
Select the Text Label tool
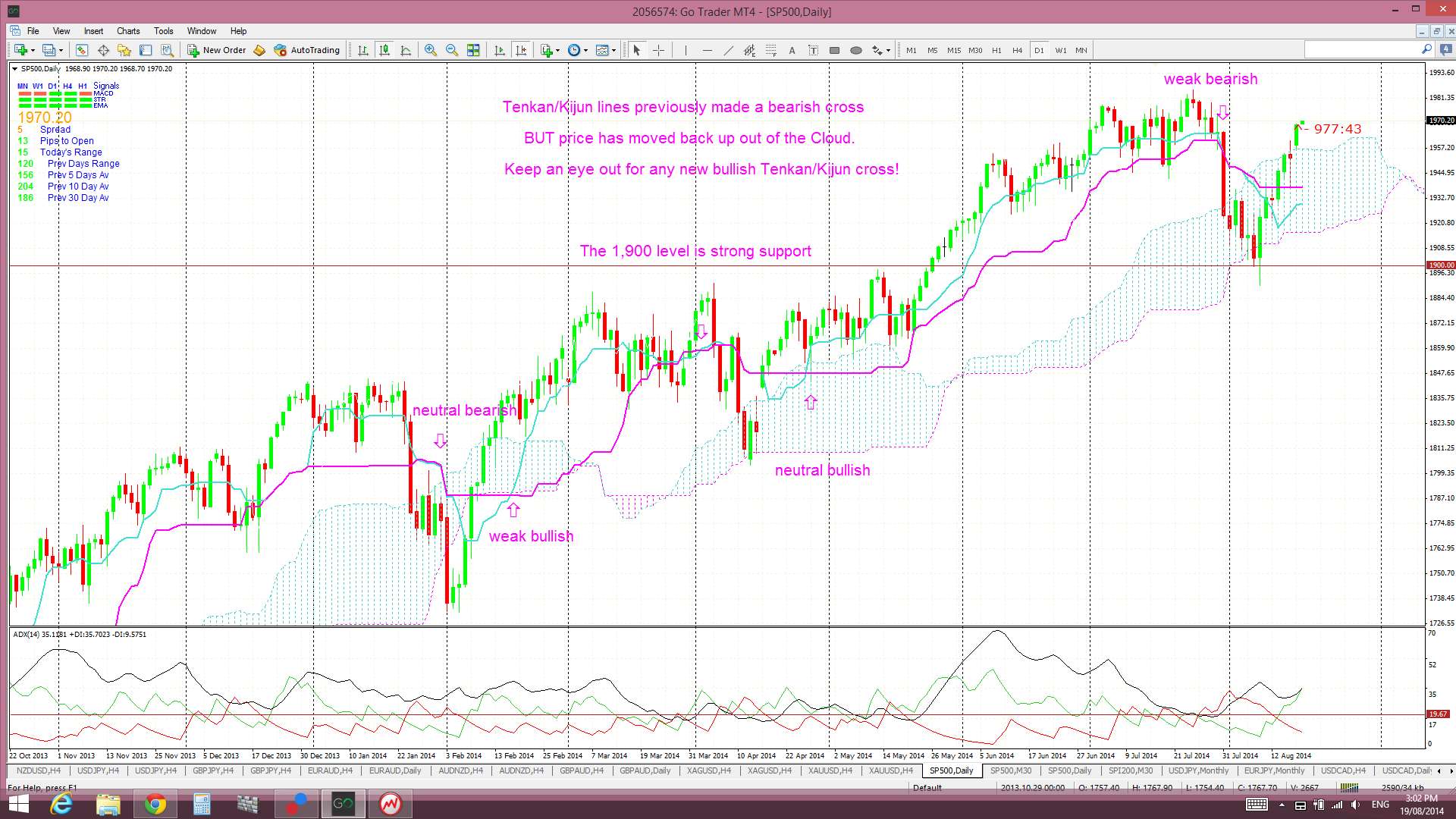[813, 50]
